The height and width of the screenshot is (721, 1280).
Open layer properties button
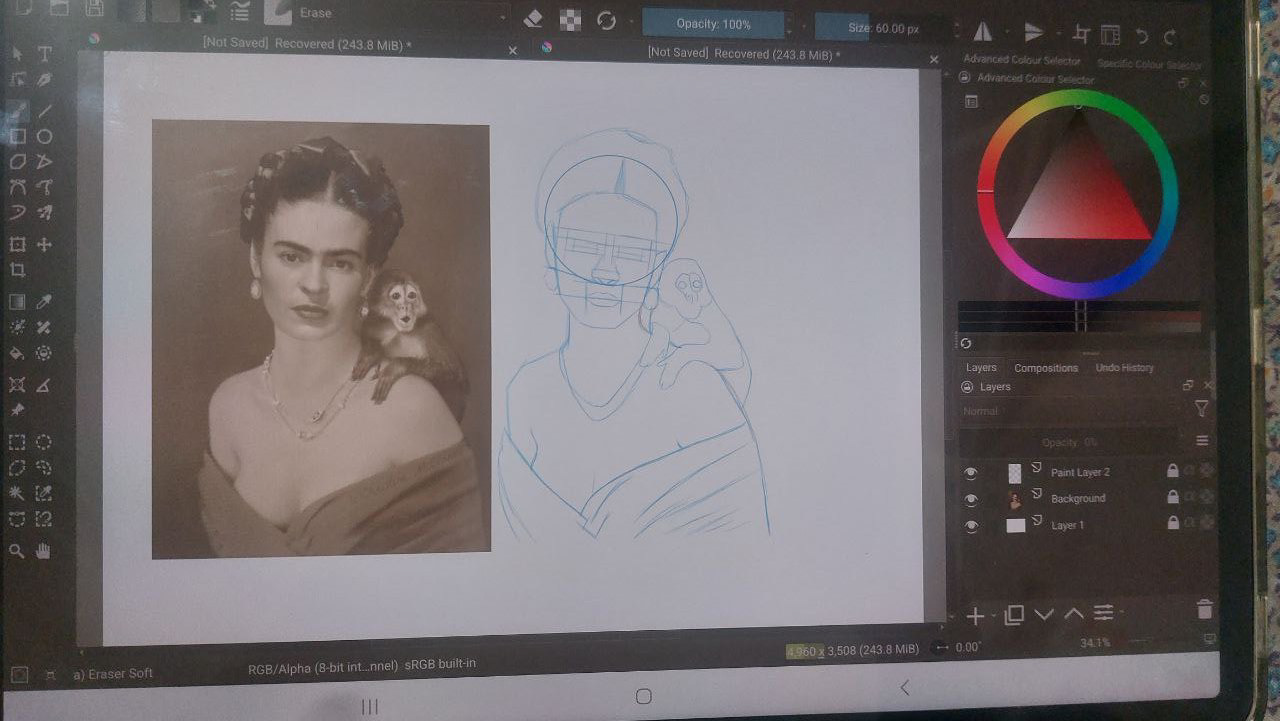[x=1104, y=612]
